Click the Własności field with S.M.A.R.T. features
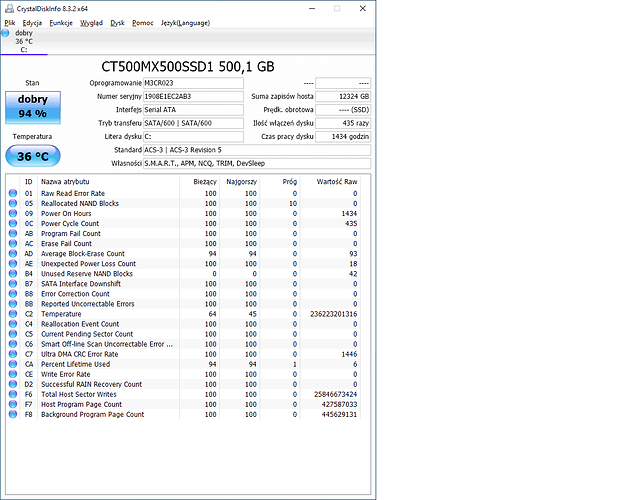 [257, 163]
